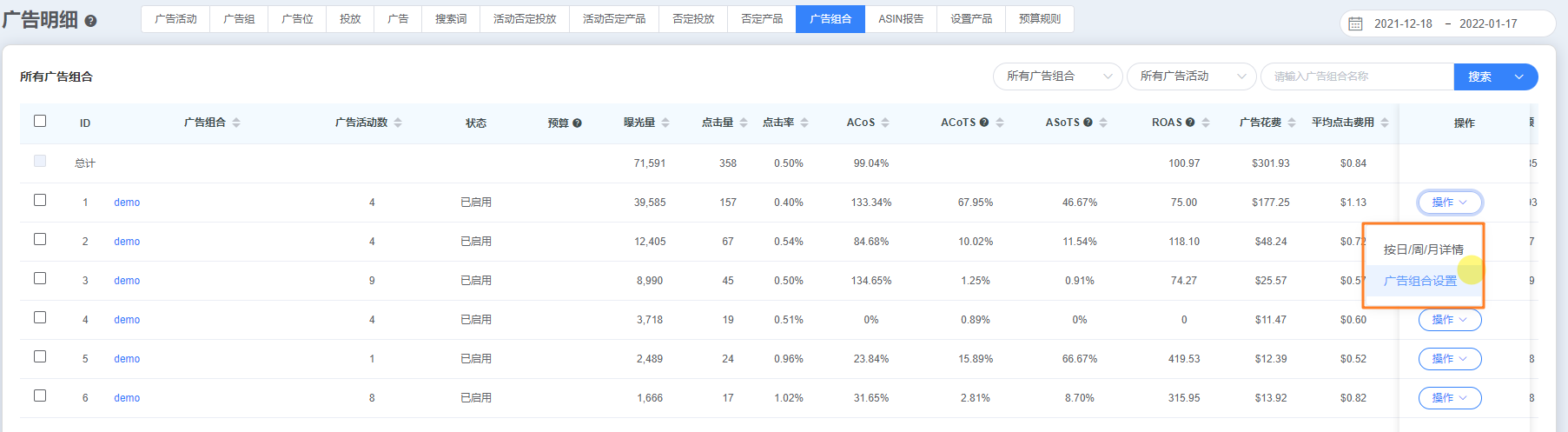Open the demo link in row 3
1568x432 pixels.
(127, 281)
